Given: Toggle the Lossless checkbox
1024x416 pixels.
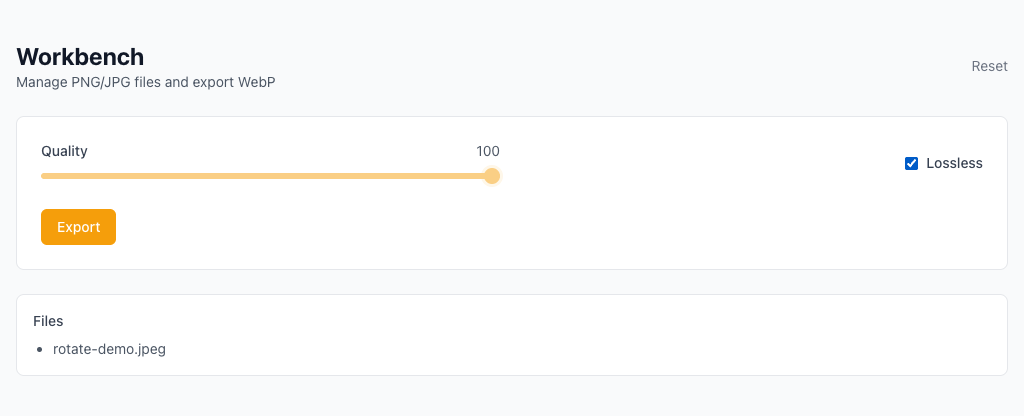Looking at the screenshot, I should [x=911, y=163].
